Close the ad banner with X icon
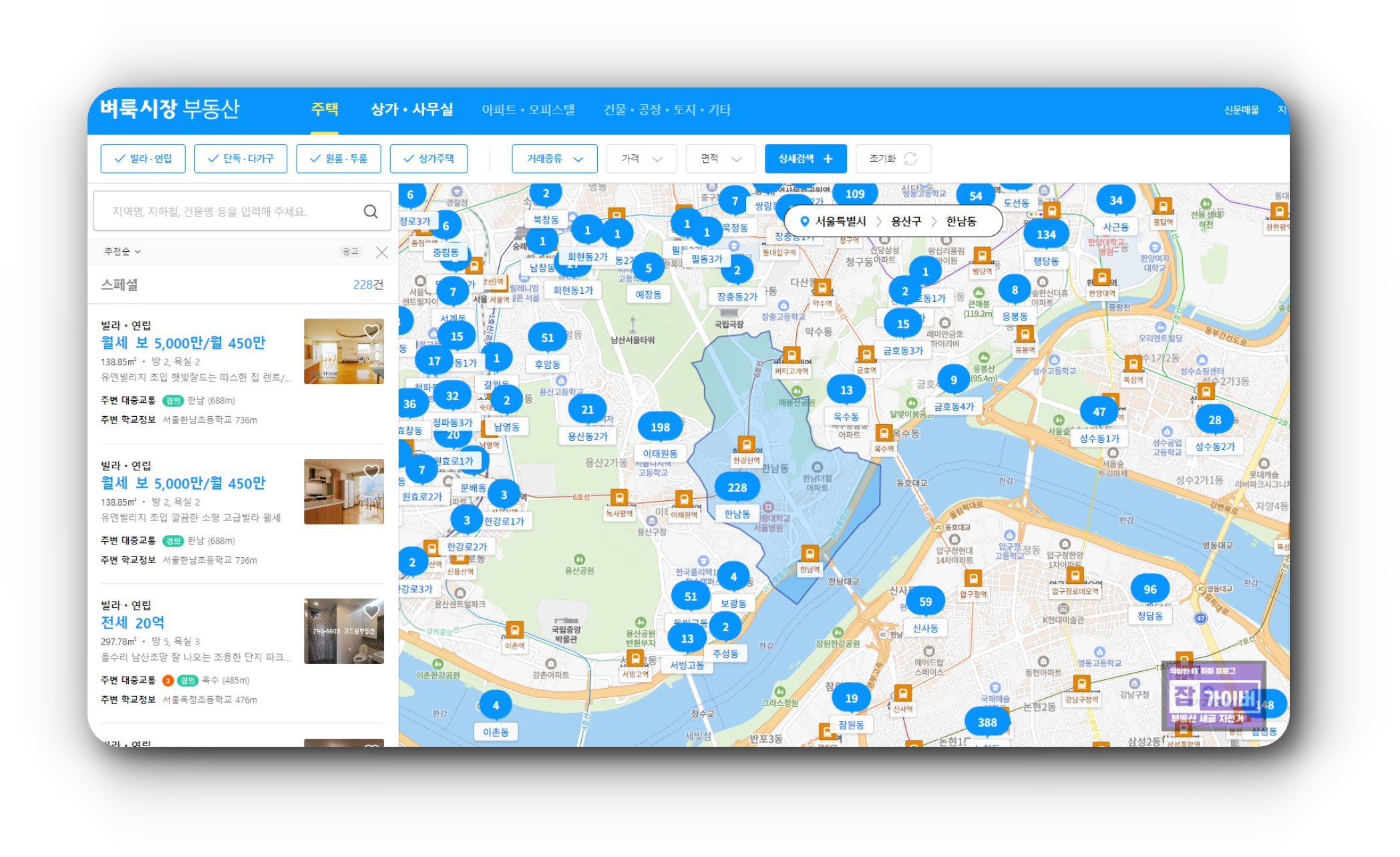The image size is (1400, 857). point(381,252)
